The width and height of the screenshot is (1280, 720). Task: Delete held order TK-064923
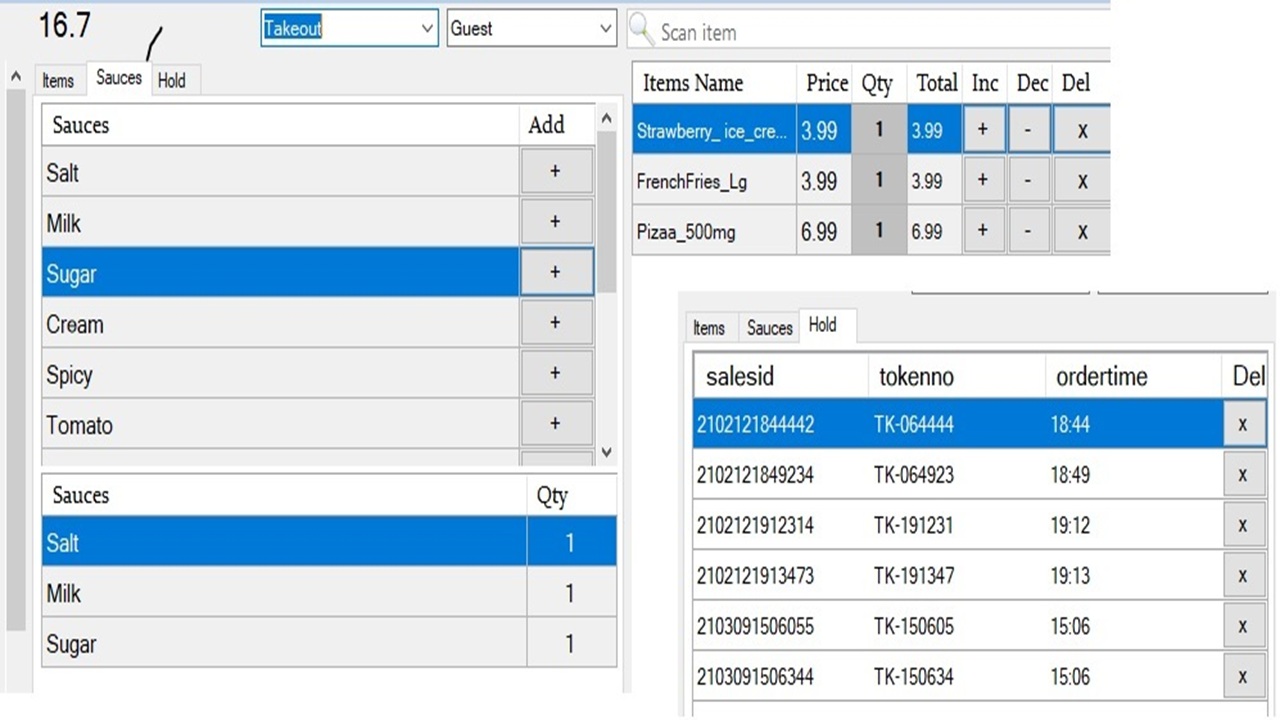click(1243, 475)
